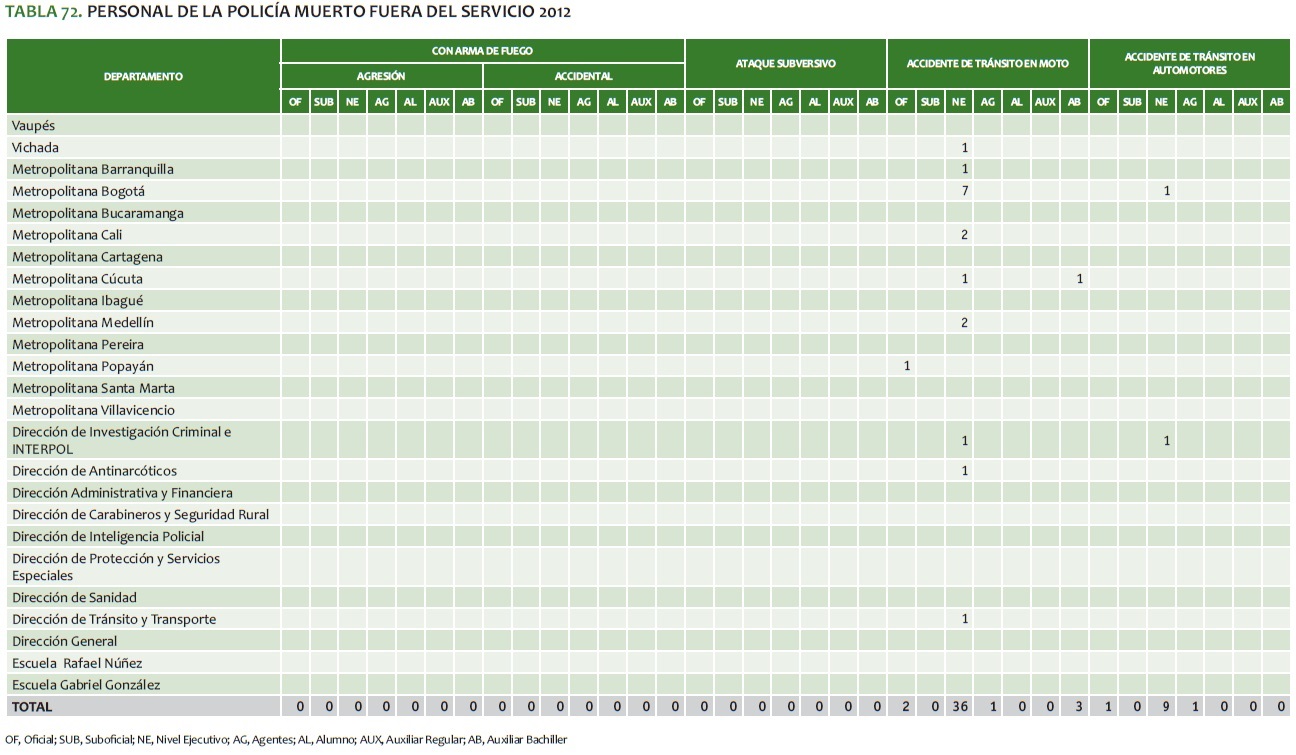Viewport: 1296px width, 755px height.
Task: Select the value 7 in Bogotá row
Action: pyautogui.click(x=964, y=191)
